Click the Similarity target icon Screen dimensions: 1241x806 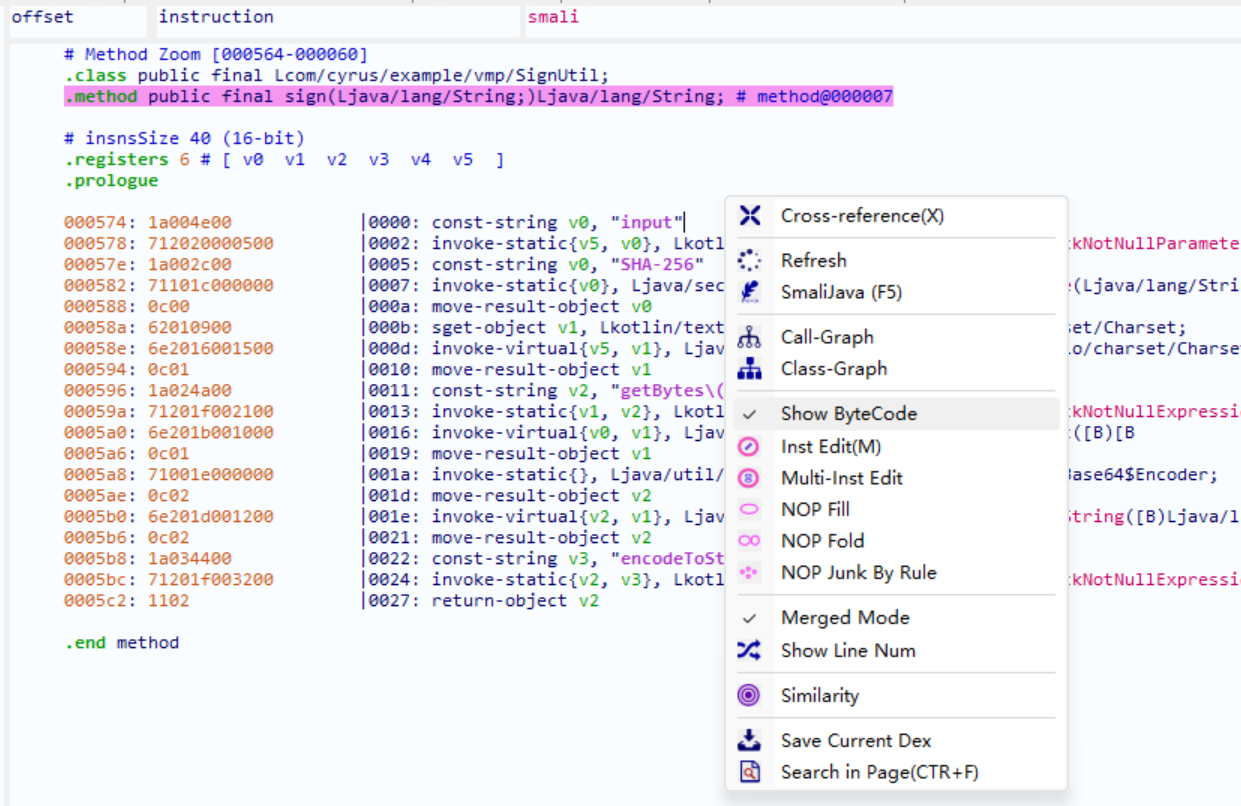coord(749,695)
